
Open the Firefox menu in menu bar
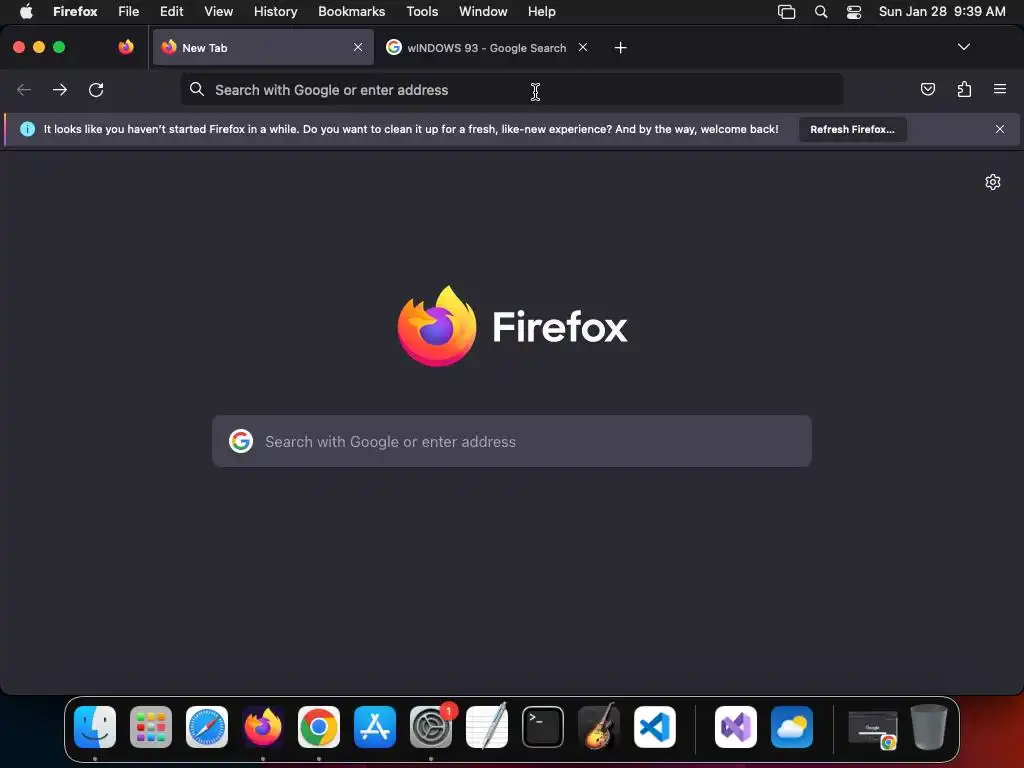coord(75,12)
